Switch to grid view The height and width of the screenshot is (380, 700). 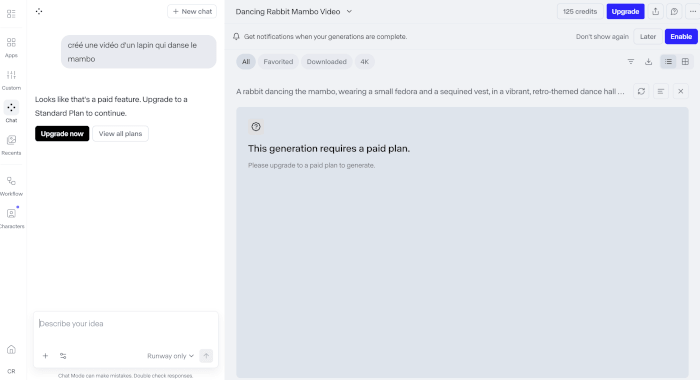click(x=685, y=62)
